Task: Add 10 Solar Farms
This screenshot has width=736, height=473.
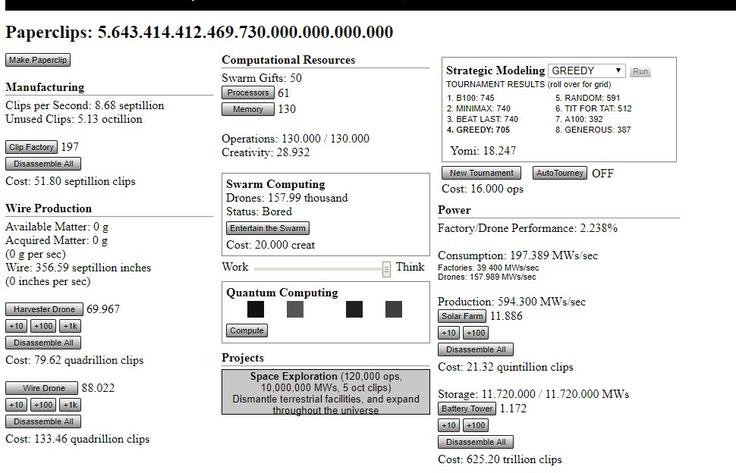Action: tap(449, 333)
